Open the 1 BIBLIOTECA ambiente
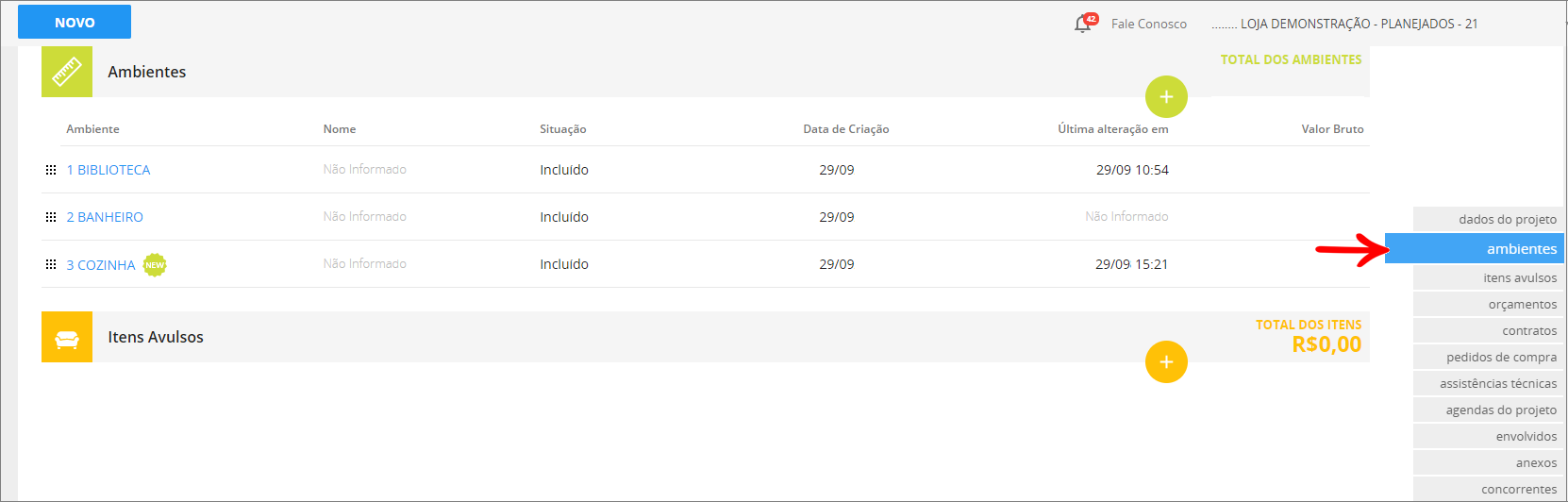The width and height of the screenshot is (1568, 502). tap(108, 170)
